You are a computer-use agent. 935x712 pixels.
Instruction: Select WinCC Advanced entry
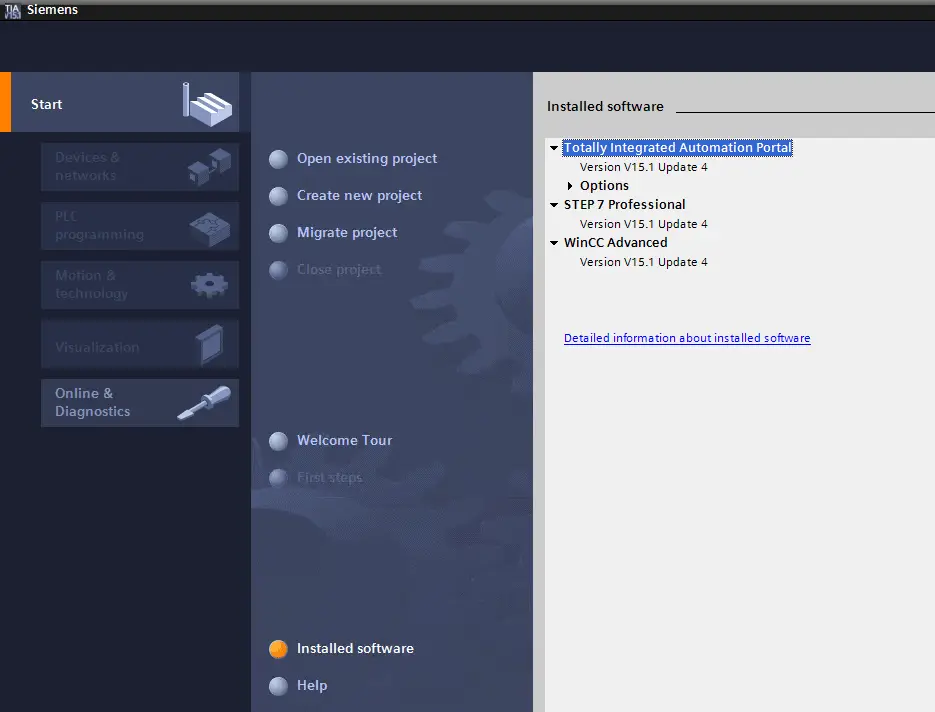(x=615, y=243)
